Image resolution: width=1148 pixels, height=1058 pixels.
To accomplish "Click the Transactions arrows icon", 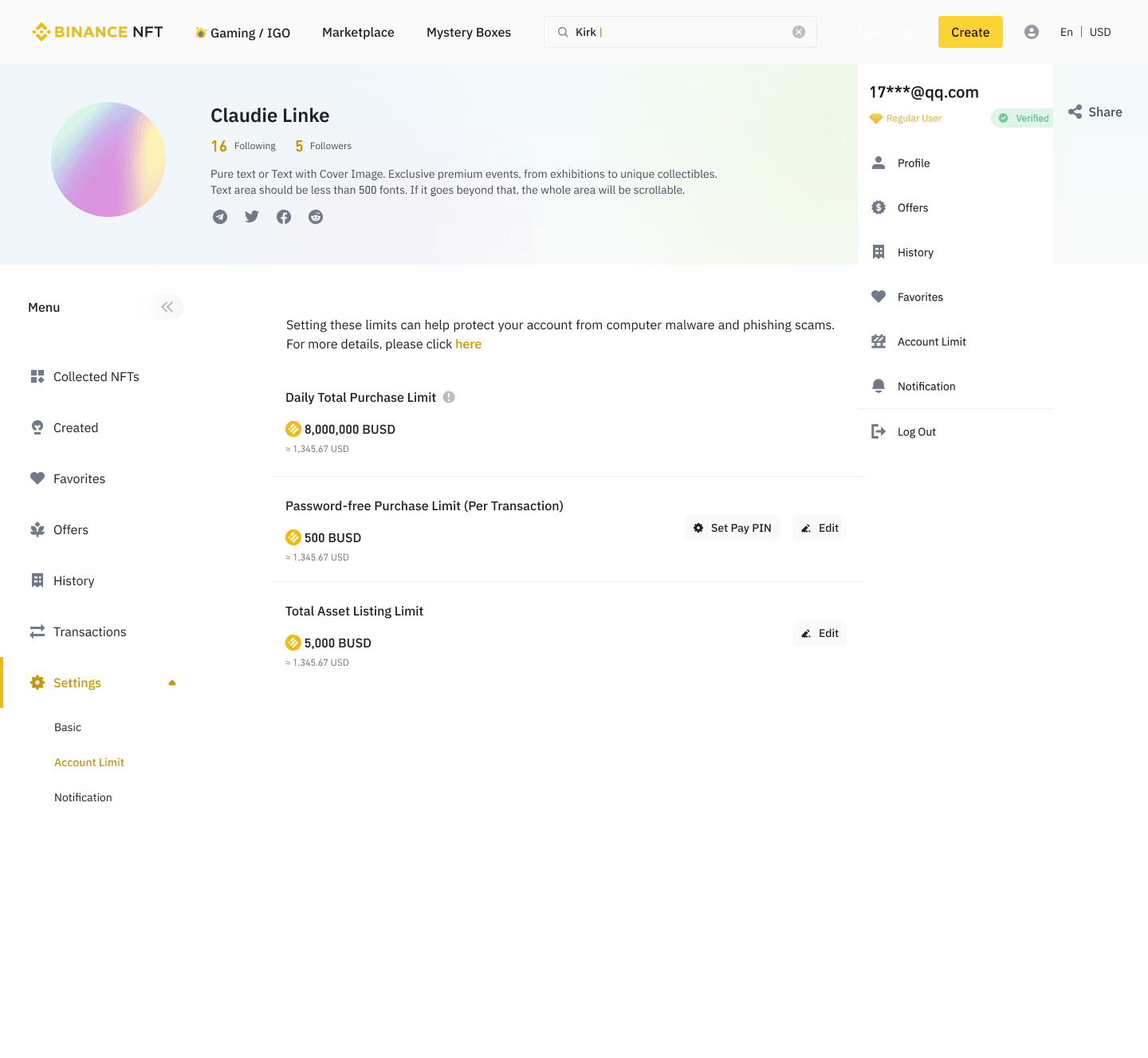I will (x=37, y=631).
